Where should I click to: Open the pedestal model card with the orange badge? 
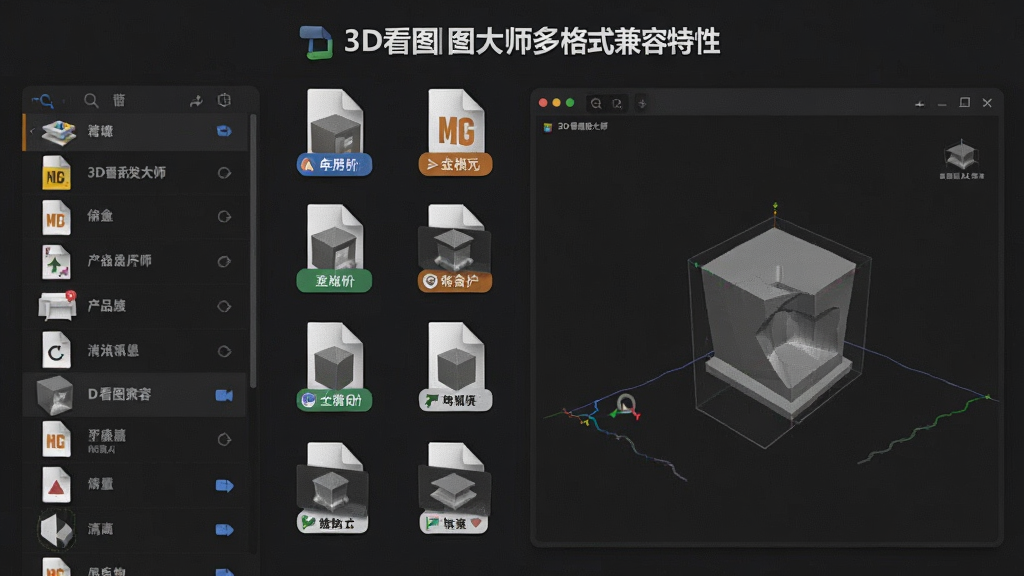coord(455,248)
